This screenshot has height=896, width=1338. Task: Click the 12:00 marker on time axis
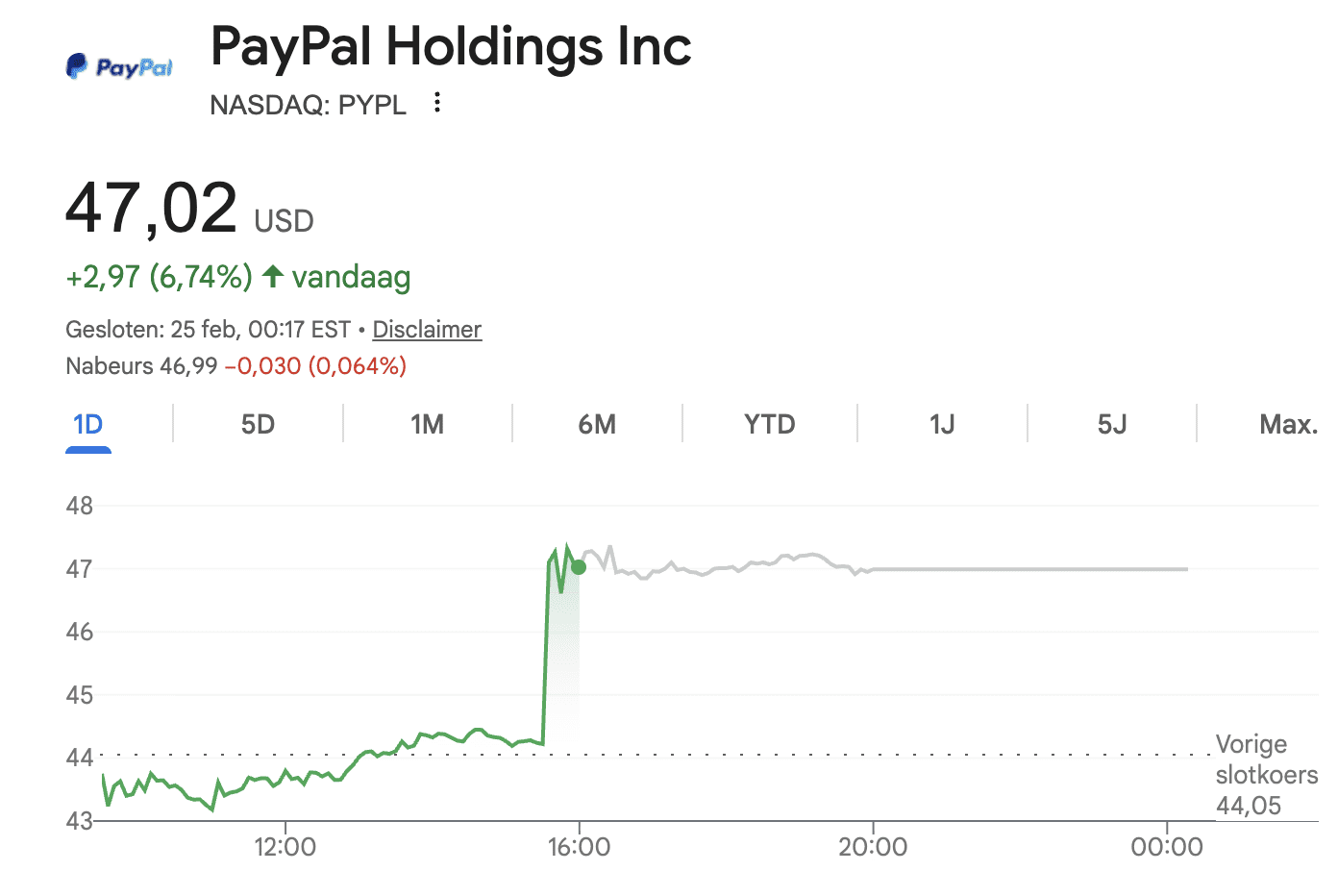coord(285,847)
